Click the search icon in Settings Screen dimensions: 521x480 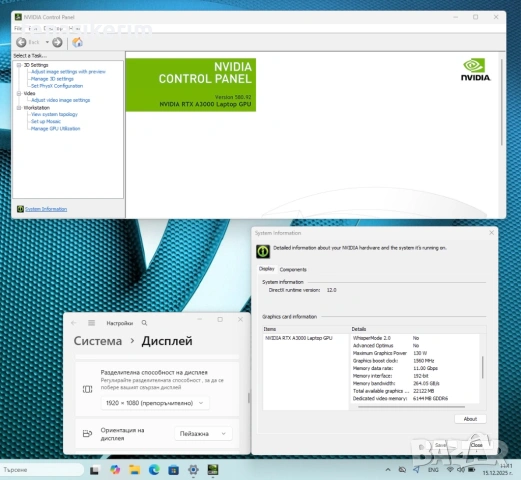pos(144,323)
